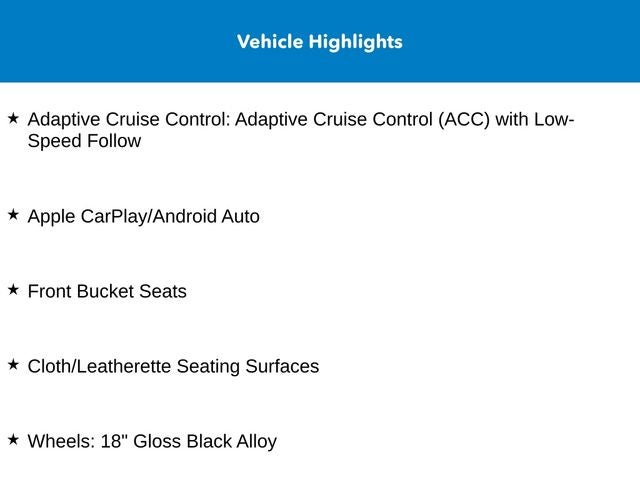640x480 pixels.
Task: Select the Vehicle Highlights header title
Action: (x=320, y=42)
